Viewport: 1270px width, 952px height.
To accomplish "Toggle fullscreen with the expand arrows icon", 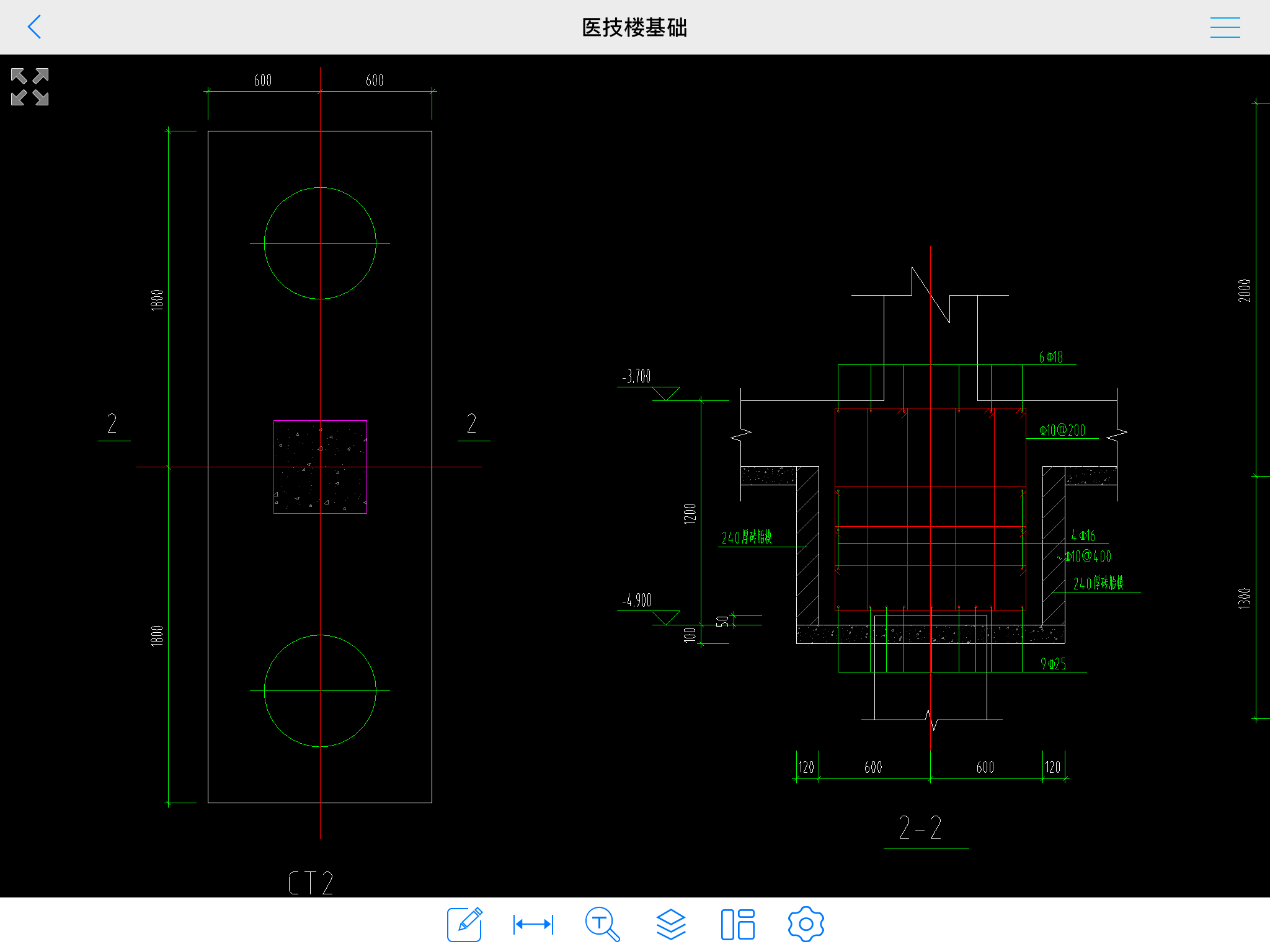I will coord(30,87).
